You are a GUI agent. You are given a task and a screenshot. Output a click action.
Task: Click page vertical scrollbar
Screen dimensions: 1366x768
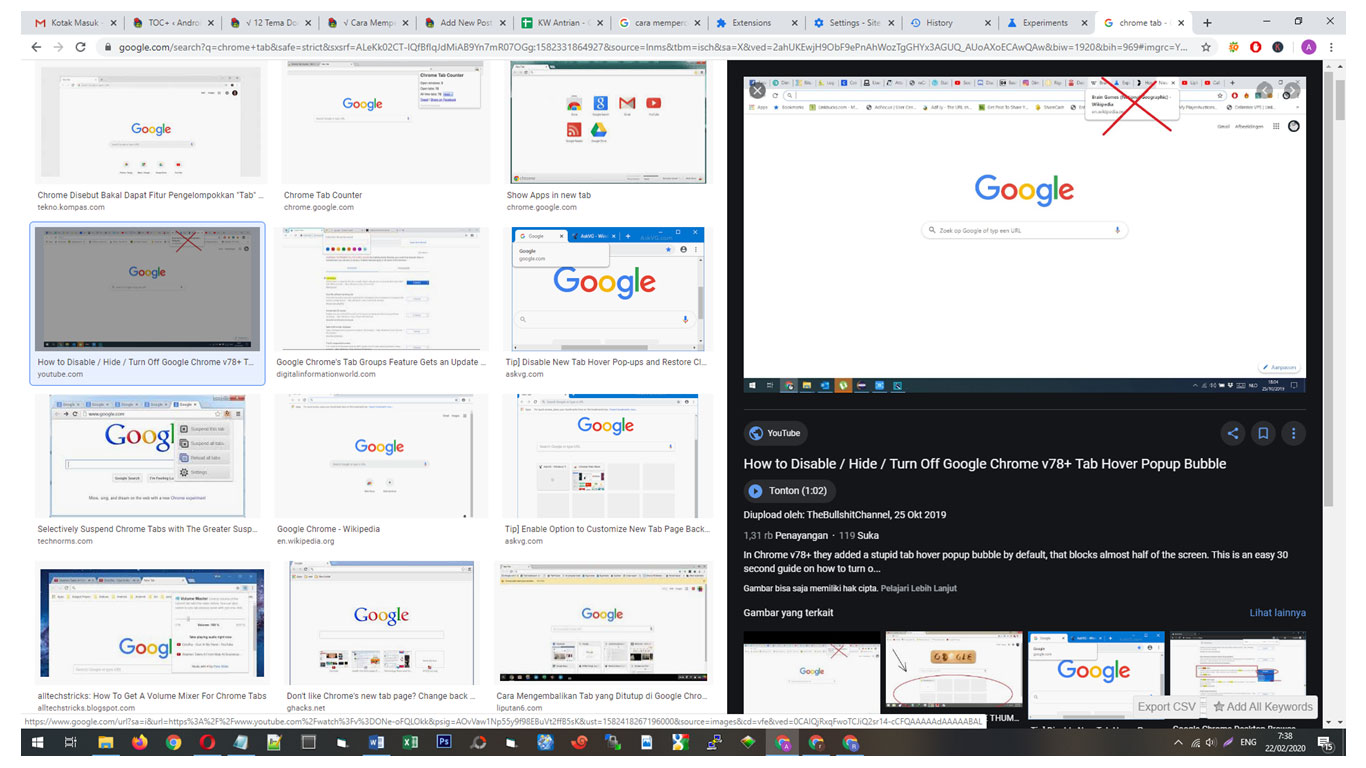pos(1339,395)
